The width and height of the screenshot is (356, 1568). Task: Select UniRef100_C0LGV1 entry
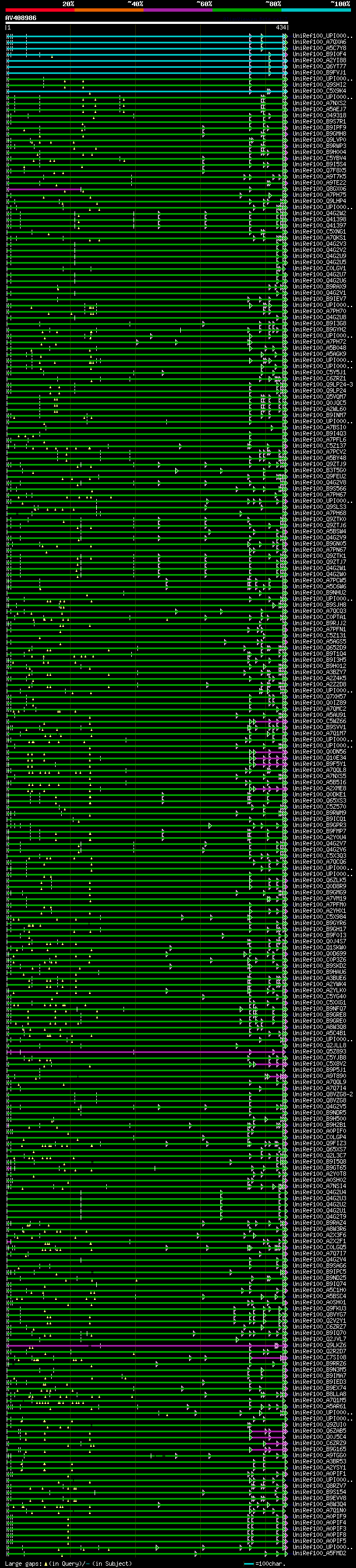[319, 269]
